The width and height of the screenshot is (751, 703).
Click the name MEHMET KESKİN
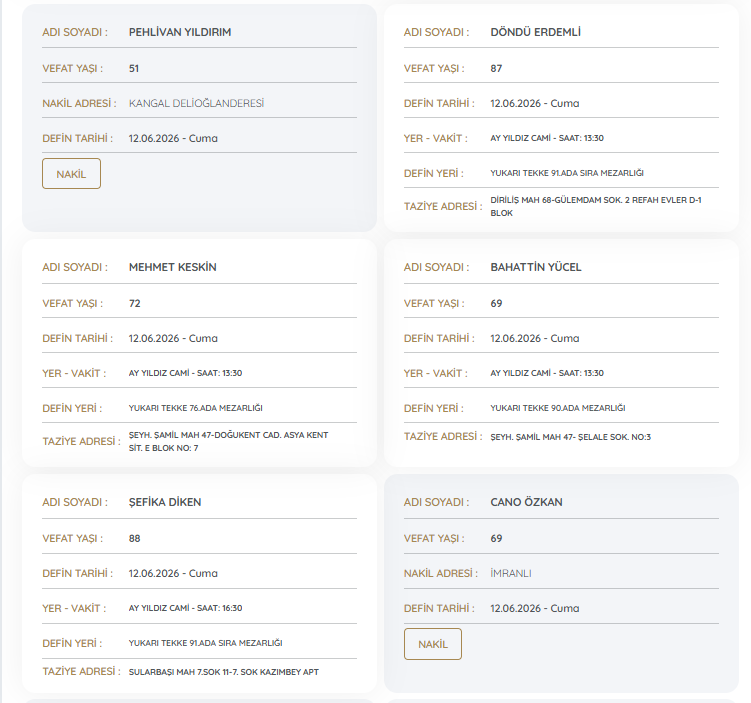click(x=172, y=267)
